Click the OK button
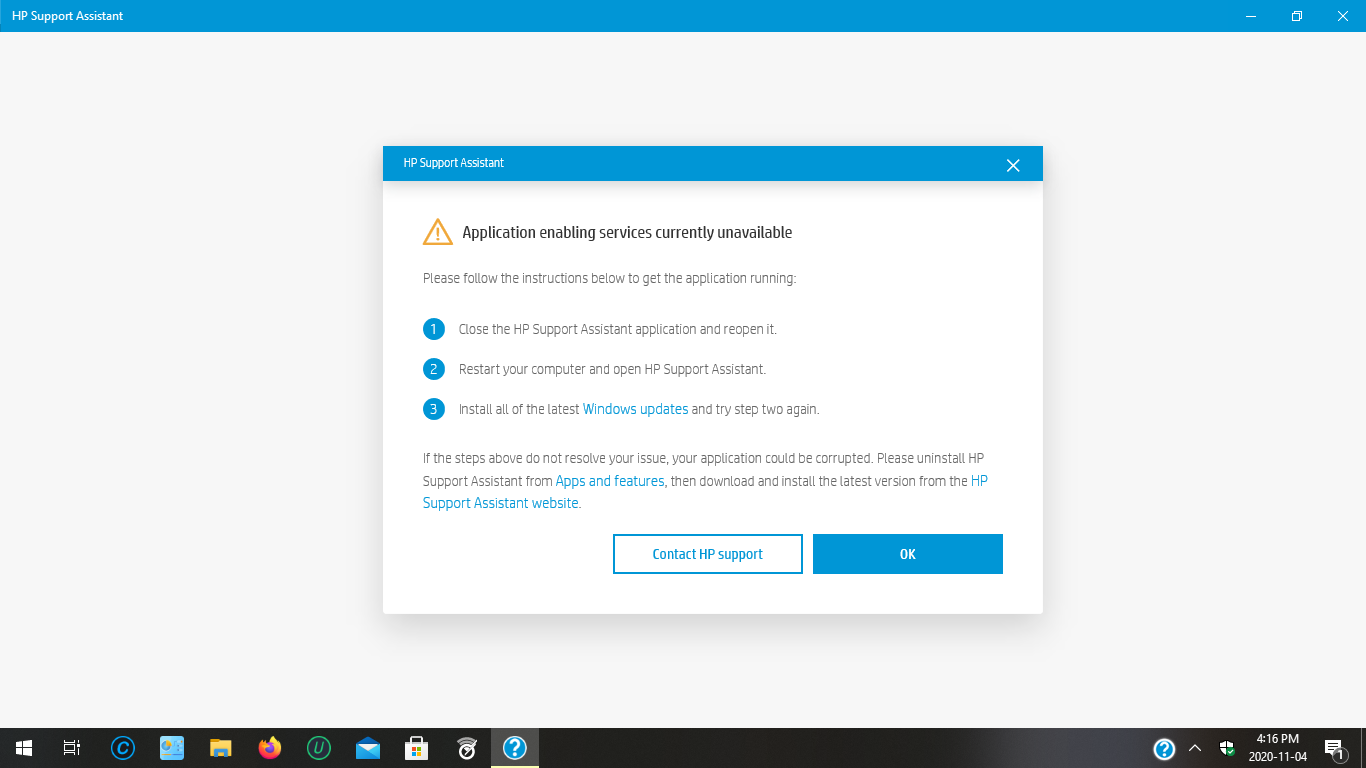 (x=908, y=554)
